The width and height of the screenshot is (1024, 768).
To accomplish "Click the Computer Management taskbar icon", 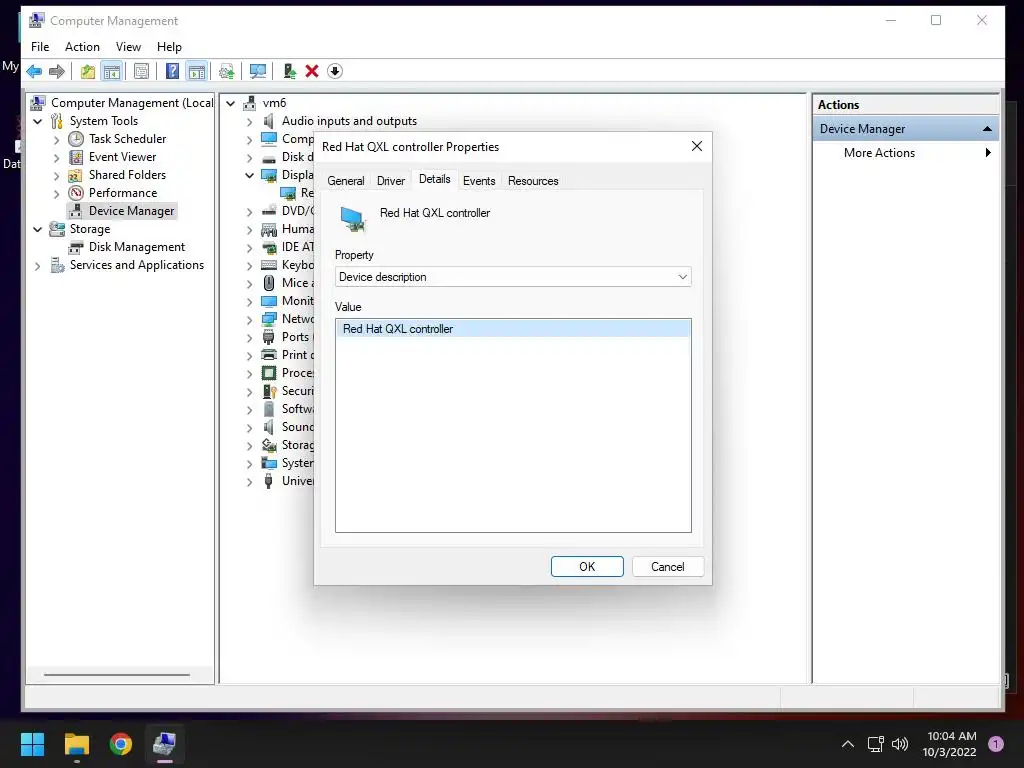I will 165,744.
